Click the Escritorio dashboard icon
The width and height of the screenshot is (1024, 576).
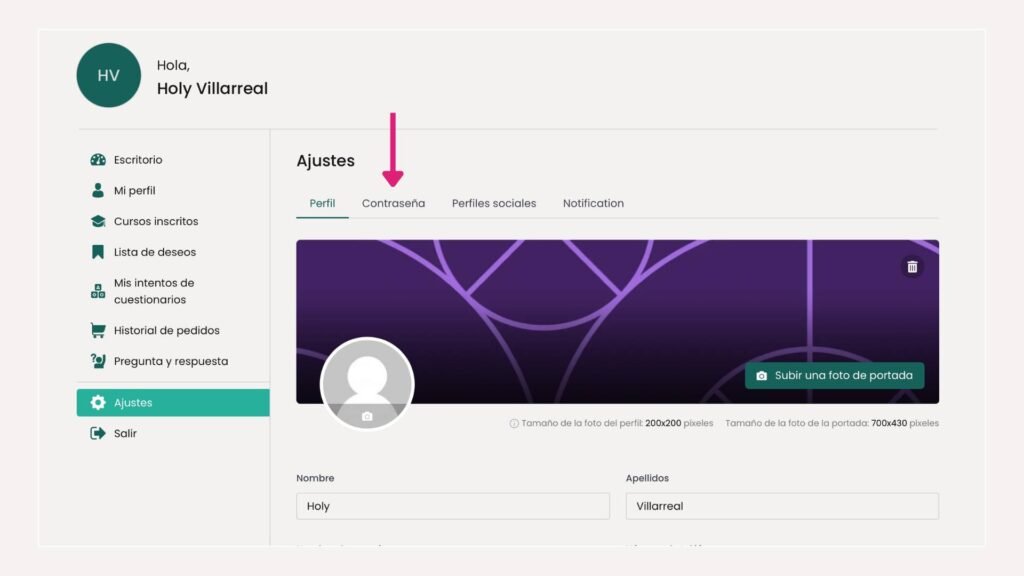pos(98,160)
